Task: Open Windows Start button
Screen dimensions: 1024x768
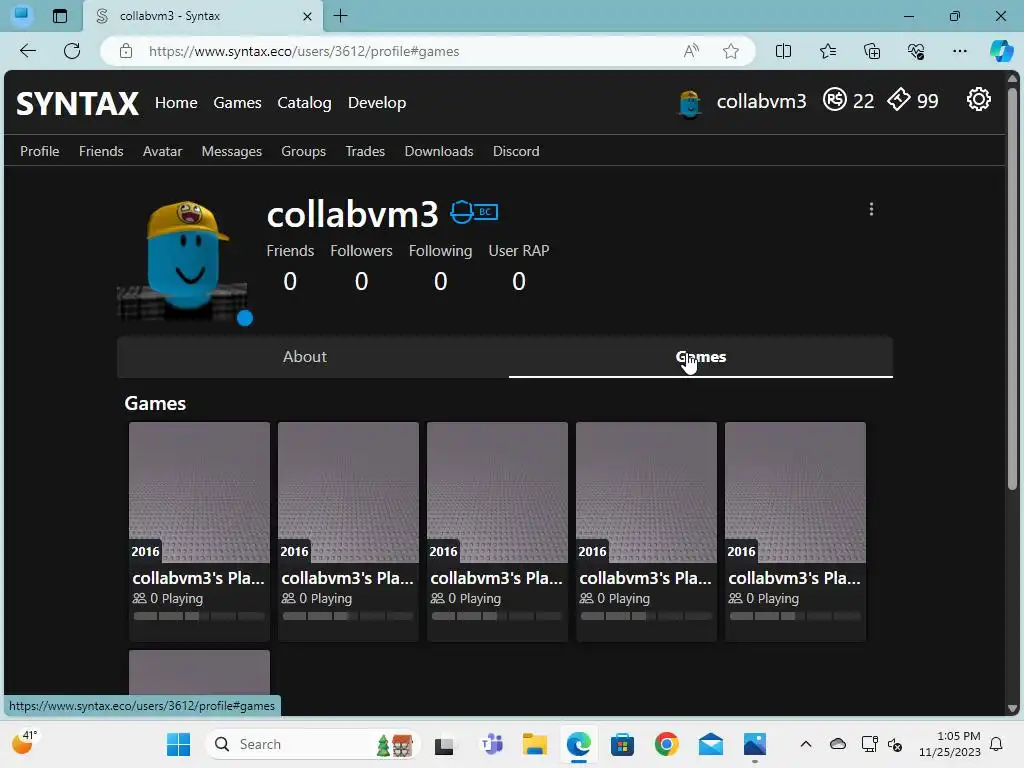Action: [178, 744]
